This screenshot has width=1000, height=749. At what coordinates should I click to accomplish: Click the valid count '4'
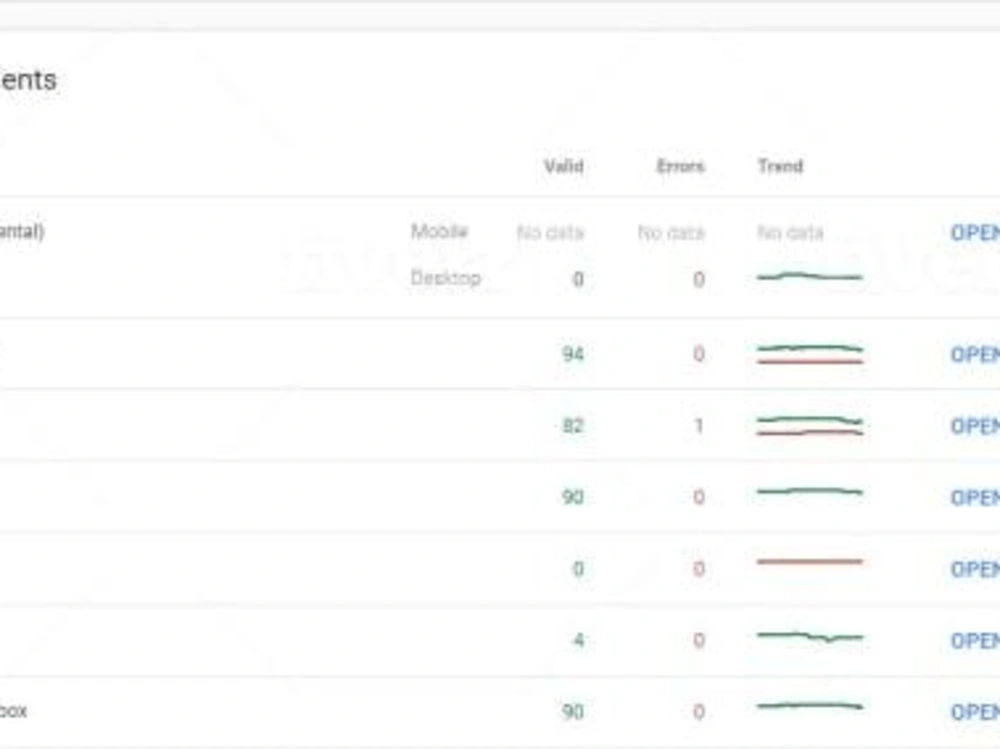click(x=578, y=640)
